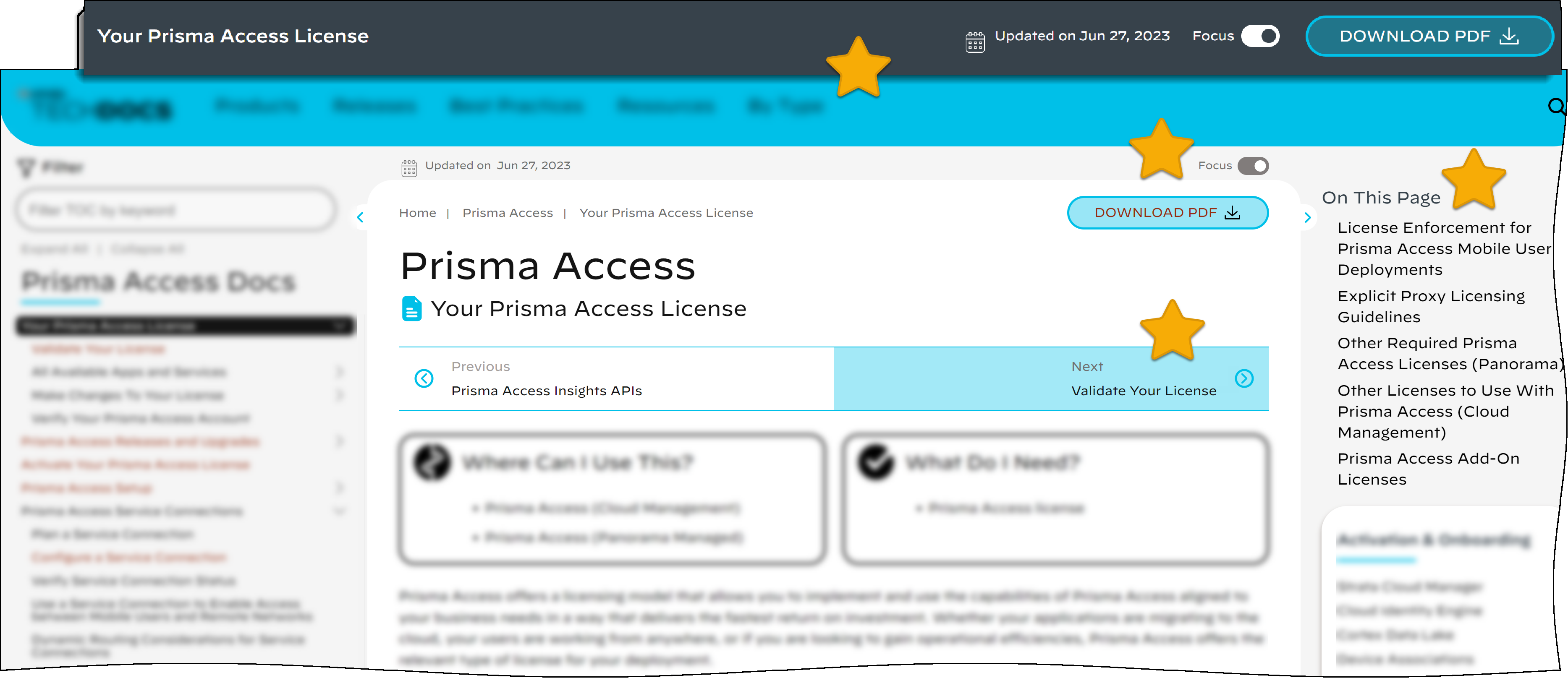Open the Products menu
This screenshot has width=1568, height=678.
[257, 106]
